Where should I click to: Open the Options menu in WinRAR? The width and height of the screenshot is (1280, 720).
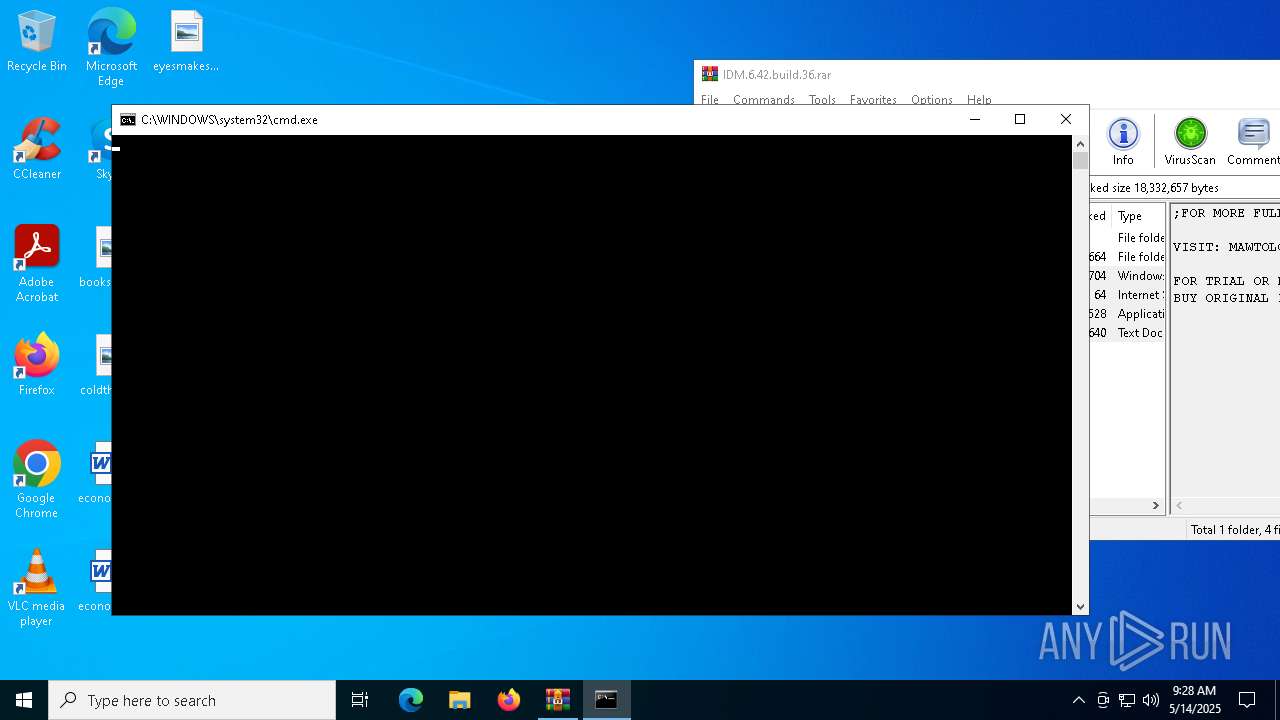click(x=932, y=100)
